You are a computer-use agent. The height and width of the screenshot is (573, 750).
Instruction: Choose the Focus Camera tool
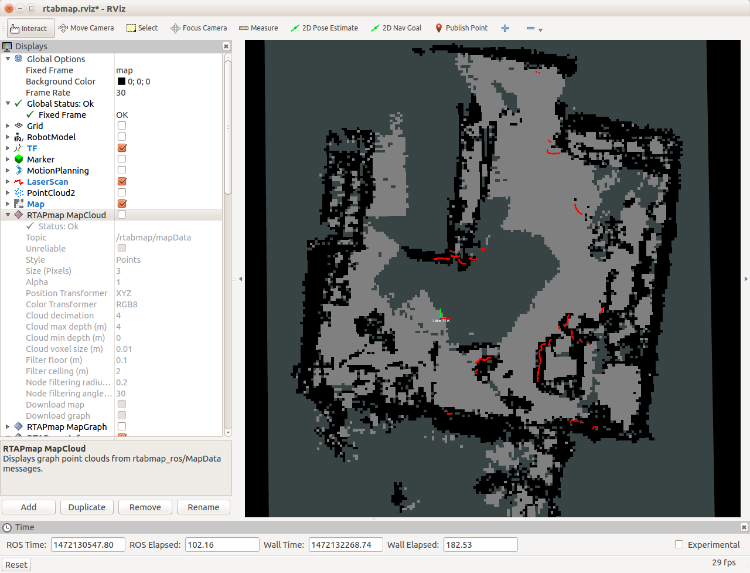coord(200,28)
